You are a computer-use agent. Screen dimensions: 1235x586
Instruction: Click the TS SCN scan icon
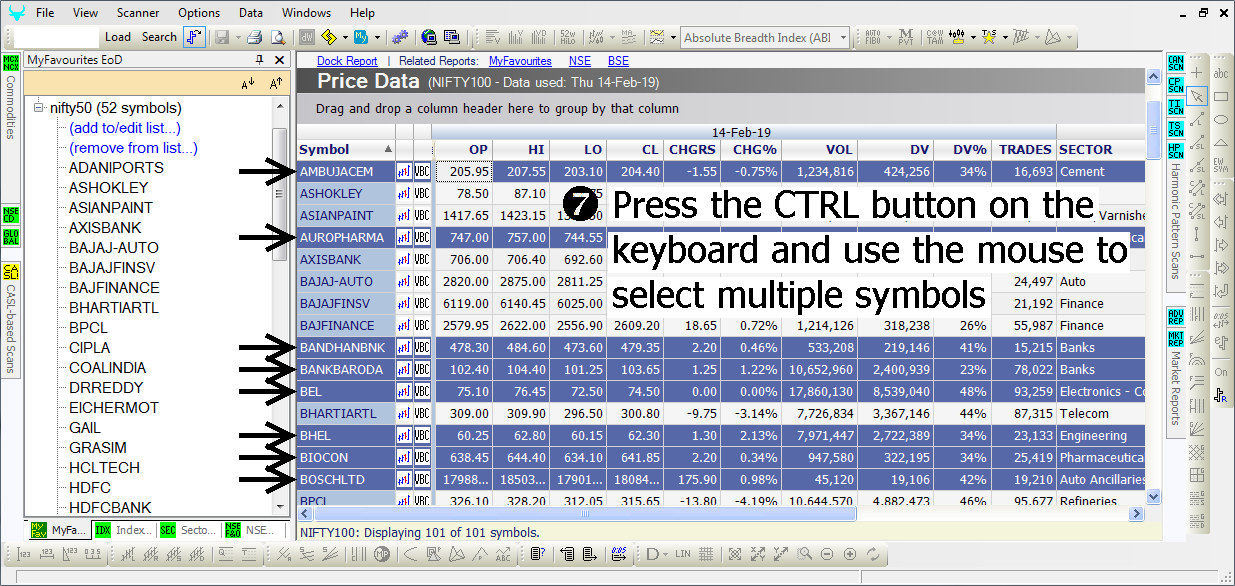click(x=1176, y=130)
